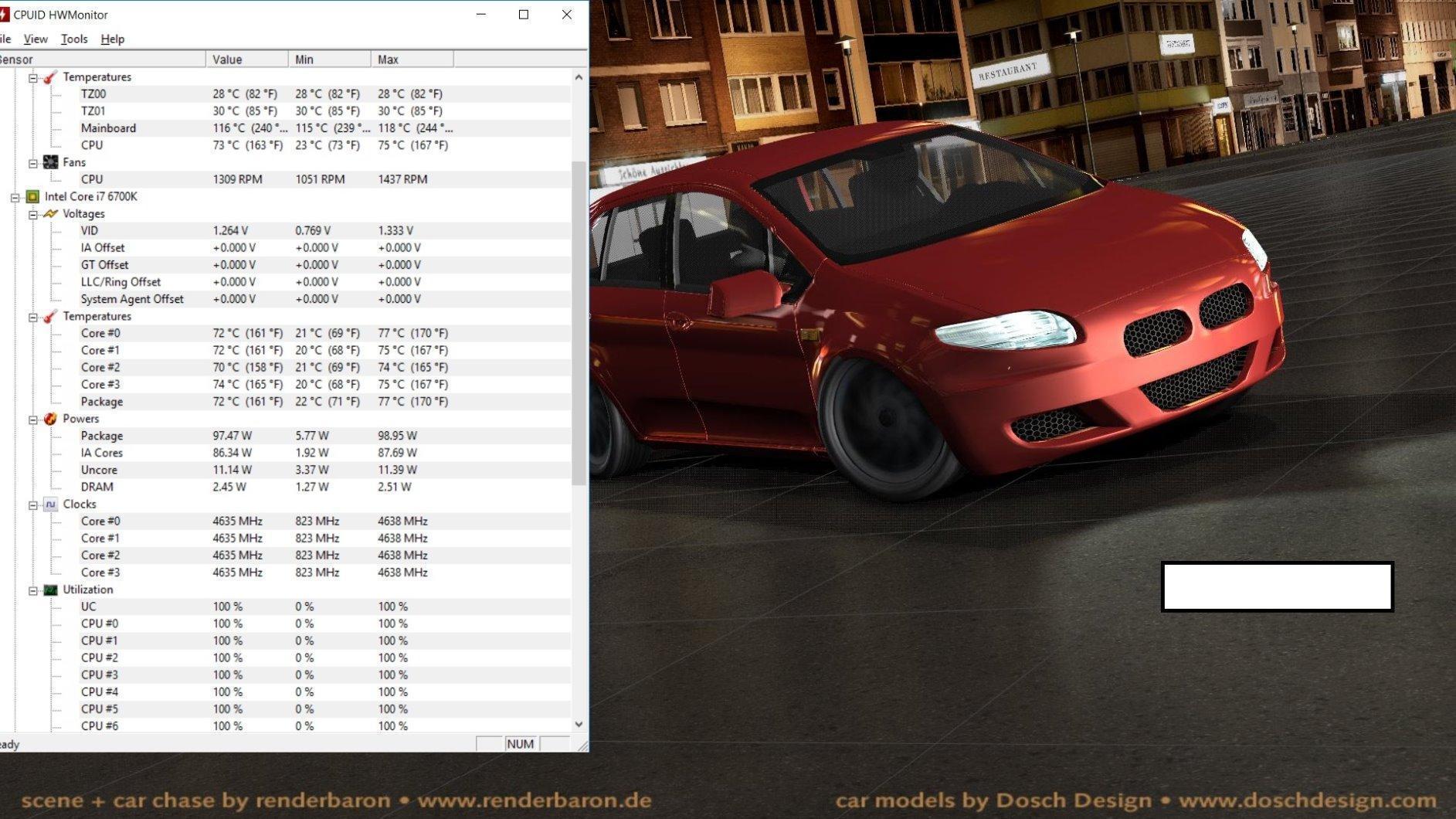Click the Max column header

click(412, 59)
